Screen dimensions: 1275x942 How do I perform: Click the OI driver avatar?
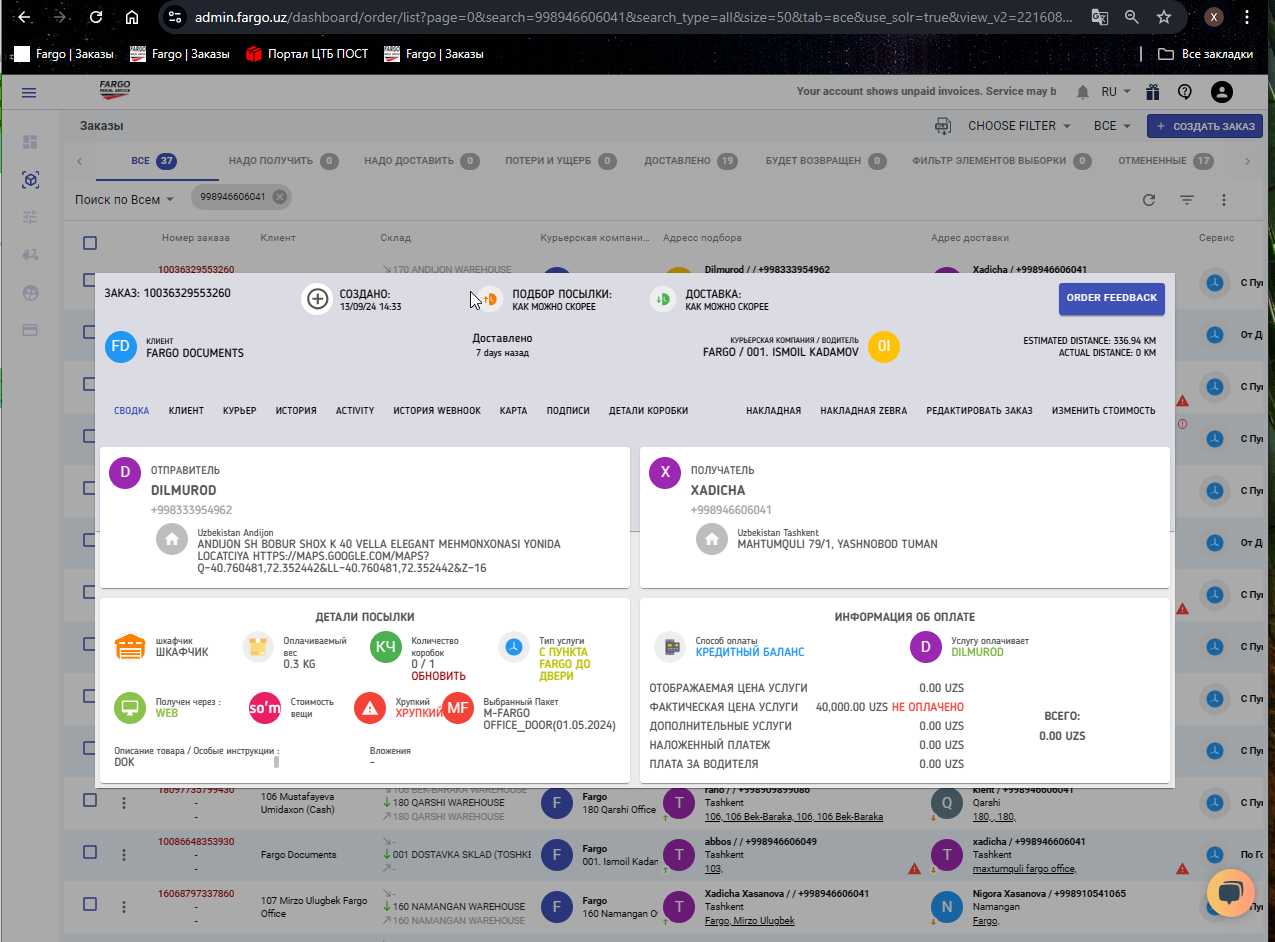point(884,347)
